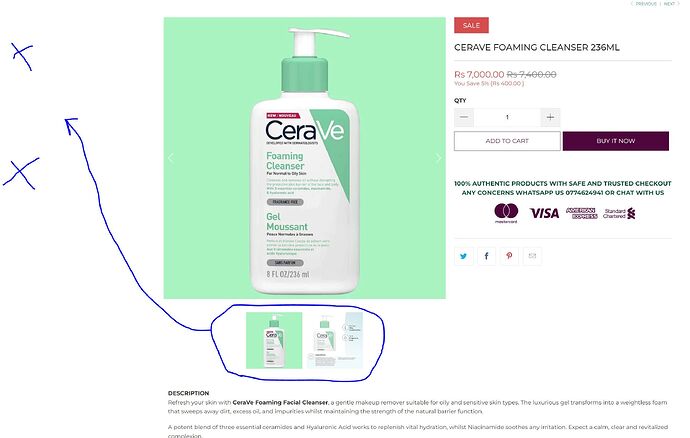Viewport: 690px width, 438px height.
Task: Show previous product image arrow
Action: pos(171,158)
